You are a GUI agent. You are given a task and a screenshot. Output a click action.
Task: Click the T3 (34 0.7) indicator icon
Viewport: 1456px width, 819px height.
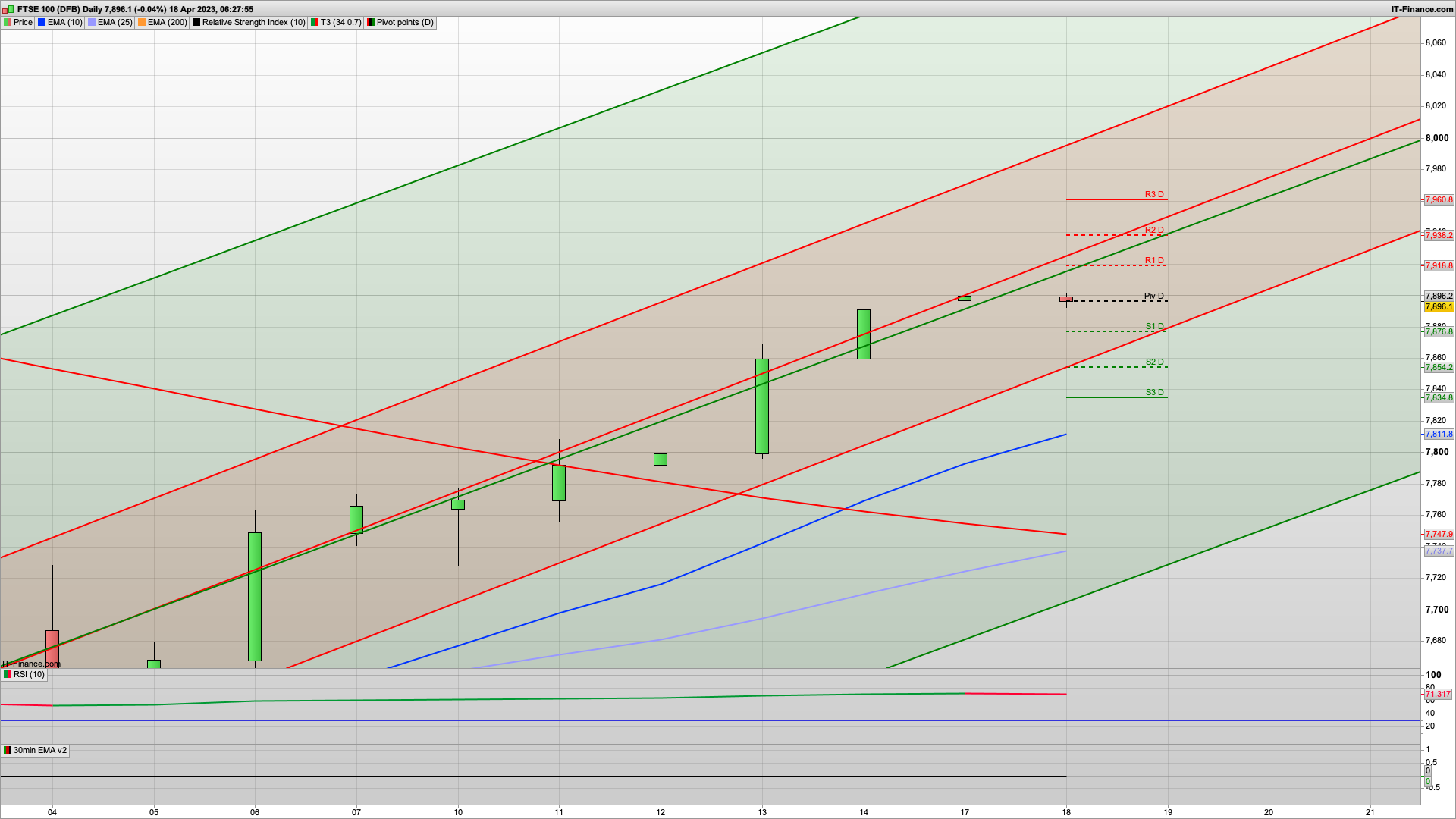(315, 22)
